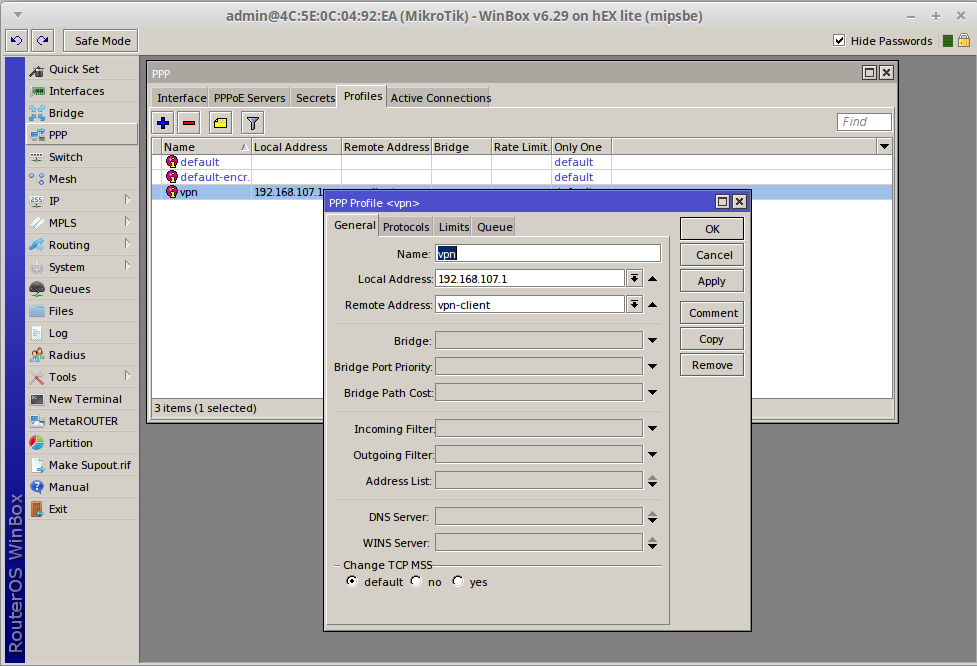Switch to the Interface tab
This screenshot has height=666, width=977.
[181, 98]
